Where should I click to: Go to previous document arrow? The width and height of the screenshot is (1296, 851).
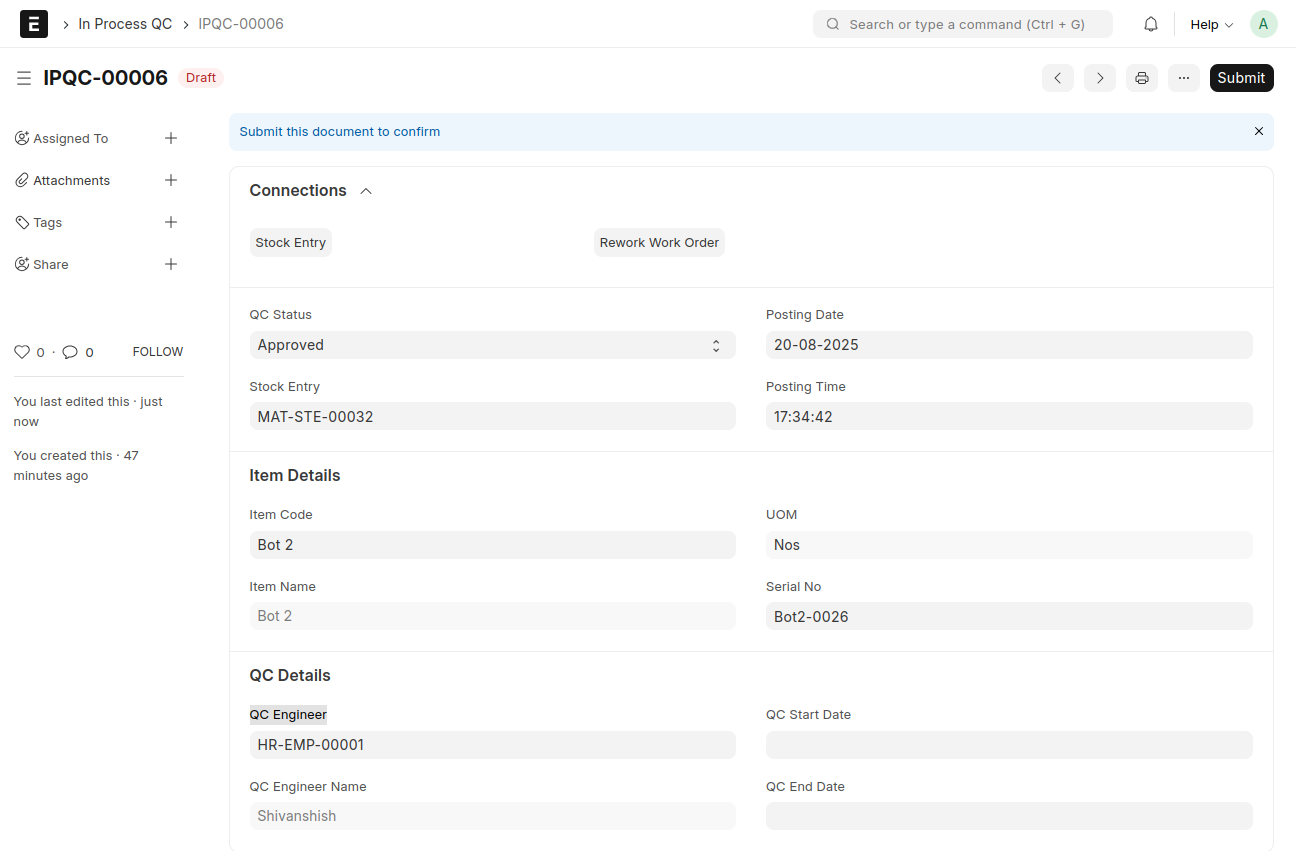[1058, 78]
